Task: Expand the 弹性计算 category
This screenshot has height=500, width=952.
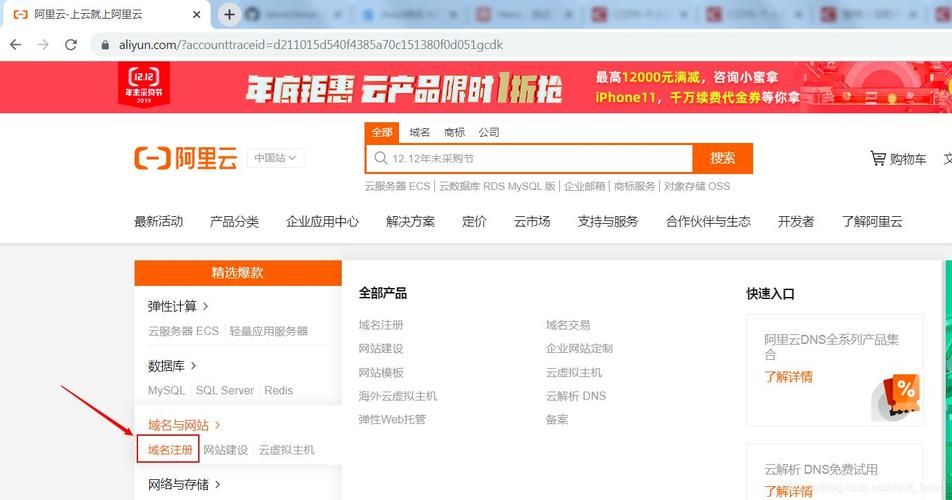Action: [178, 306]
